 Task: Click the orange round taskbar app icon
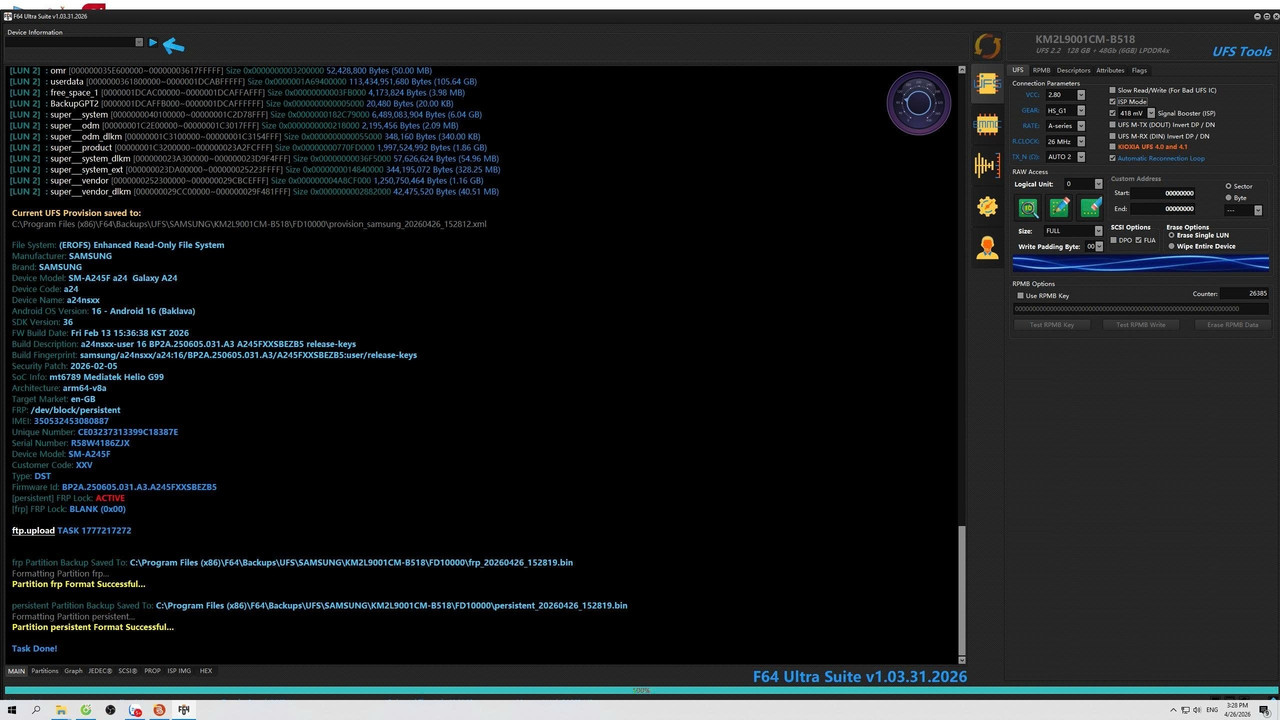point(159,710)
